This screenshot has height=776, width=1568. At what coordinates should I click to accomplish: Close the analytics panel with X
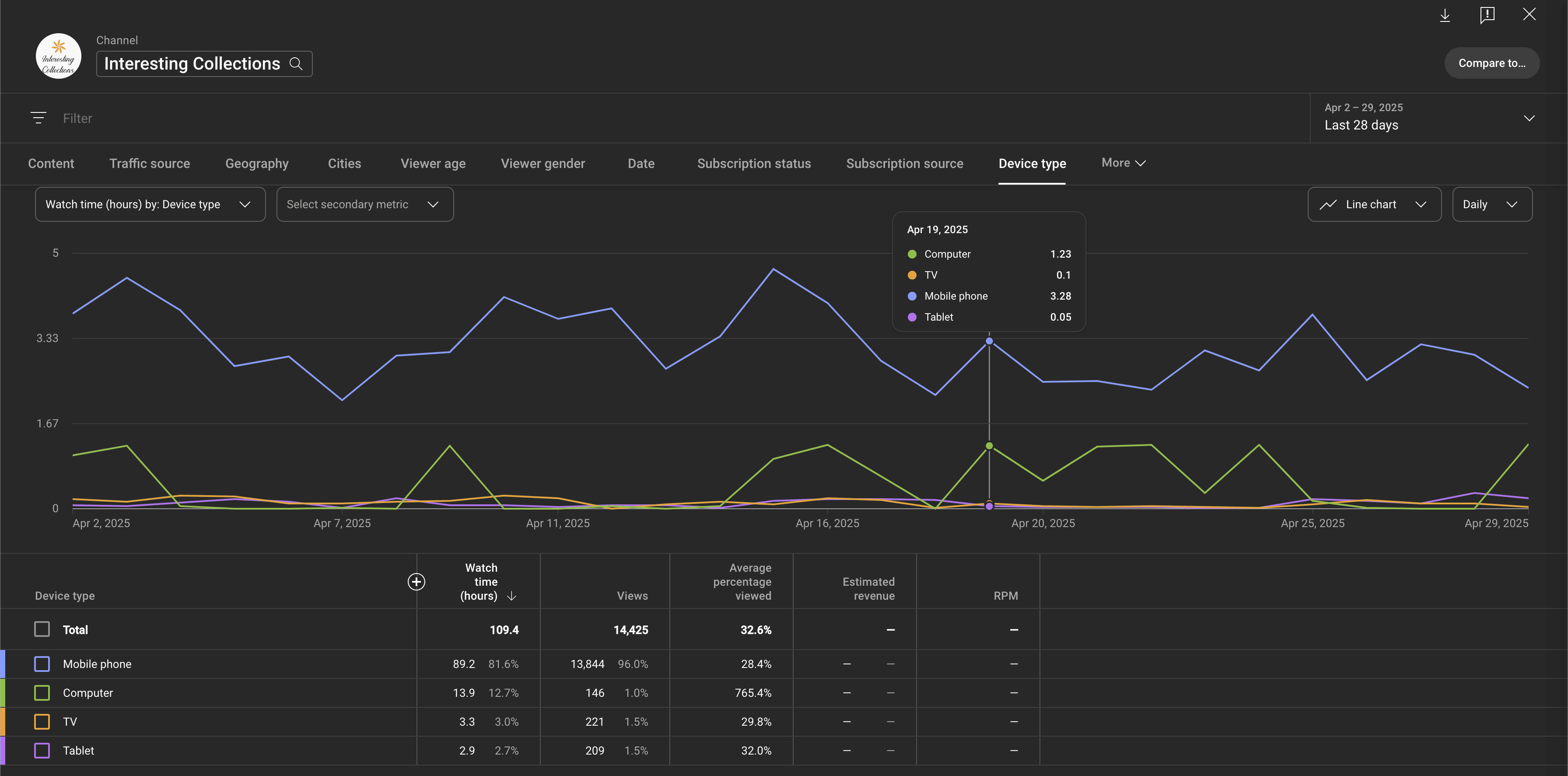coord(1529,14)
